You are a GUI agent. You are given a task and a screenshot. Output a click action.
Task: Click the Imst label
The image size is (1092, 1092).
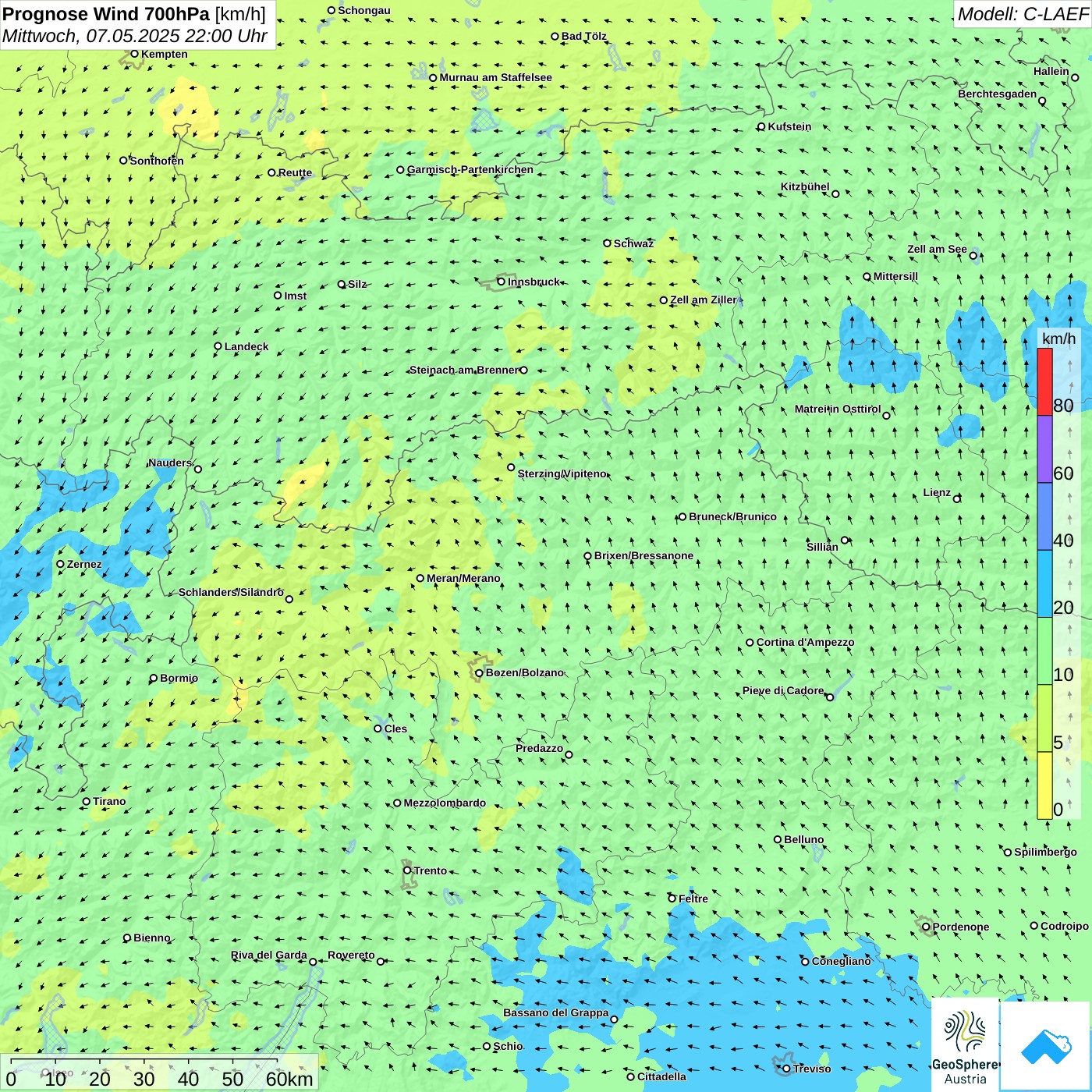(x=295, y=296)
